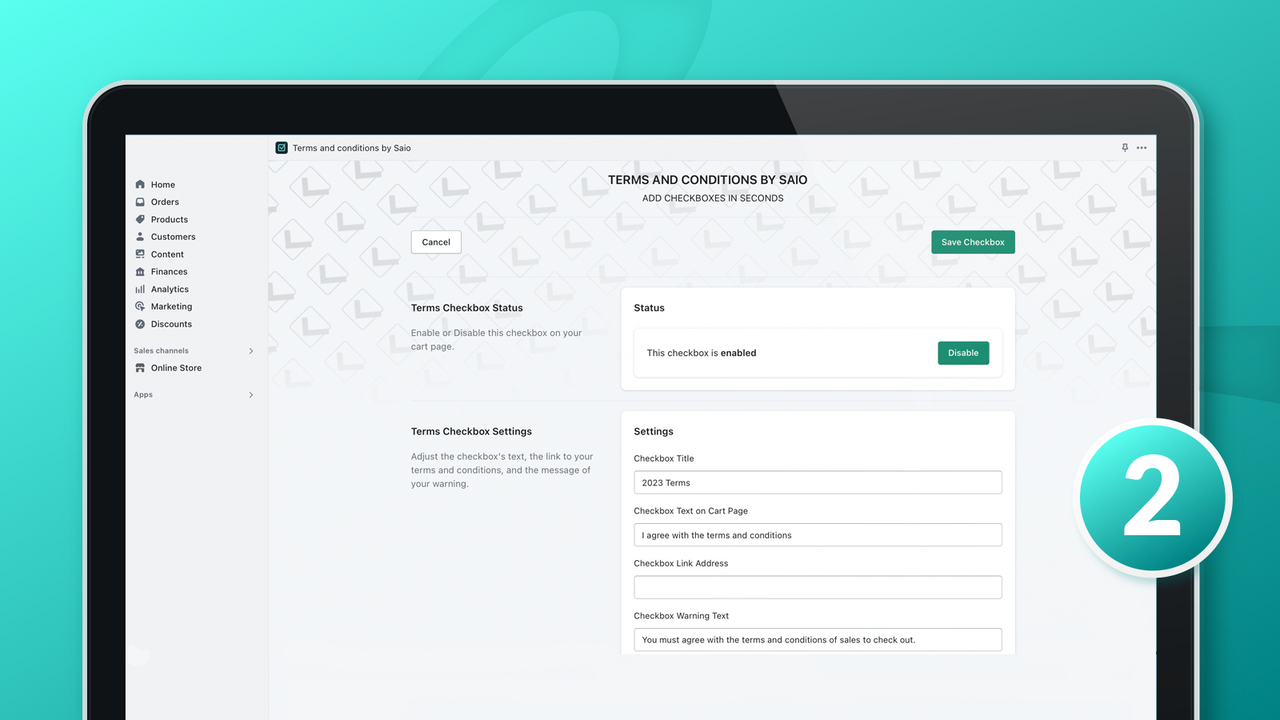Click the Checkbox Title input field

(818, 482)
